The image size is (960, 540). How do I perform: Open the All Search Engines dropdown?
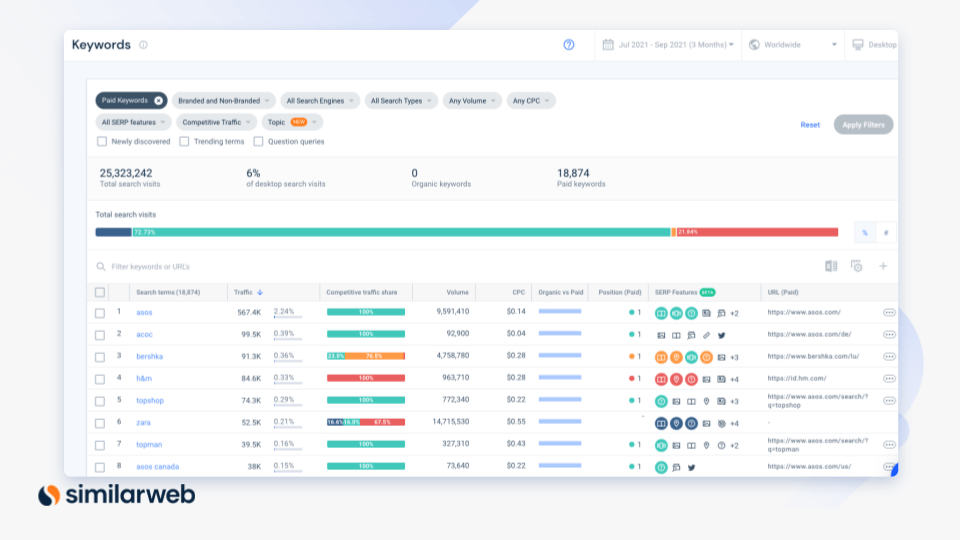point(318,101)
